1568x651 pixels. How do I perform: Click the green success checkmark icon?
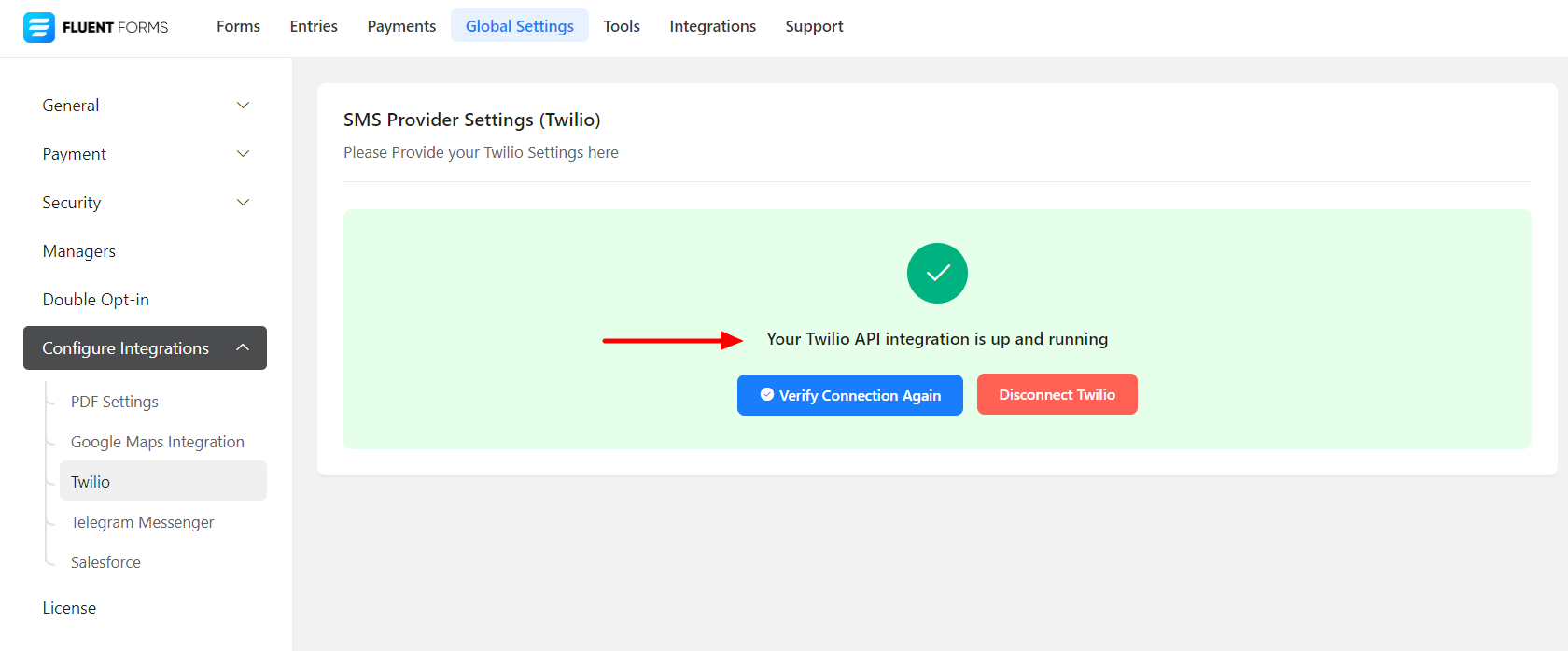pyautogui.click(x=937, y=273)
